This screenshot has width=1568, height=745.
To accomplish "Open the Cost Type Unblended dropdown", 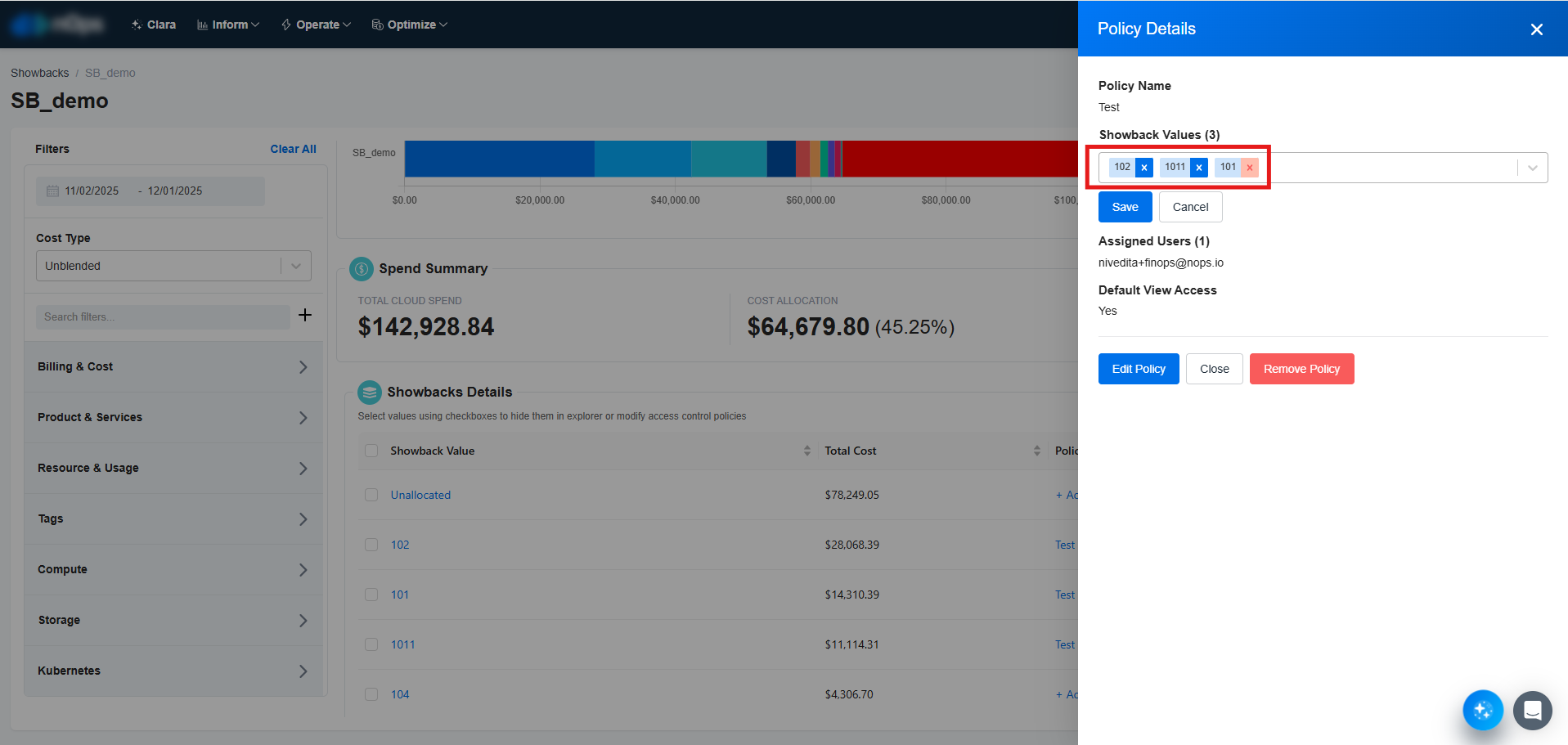I will 173,266.
